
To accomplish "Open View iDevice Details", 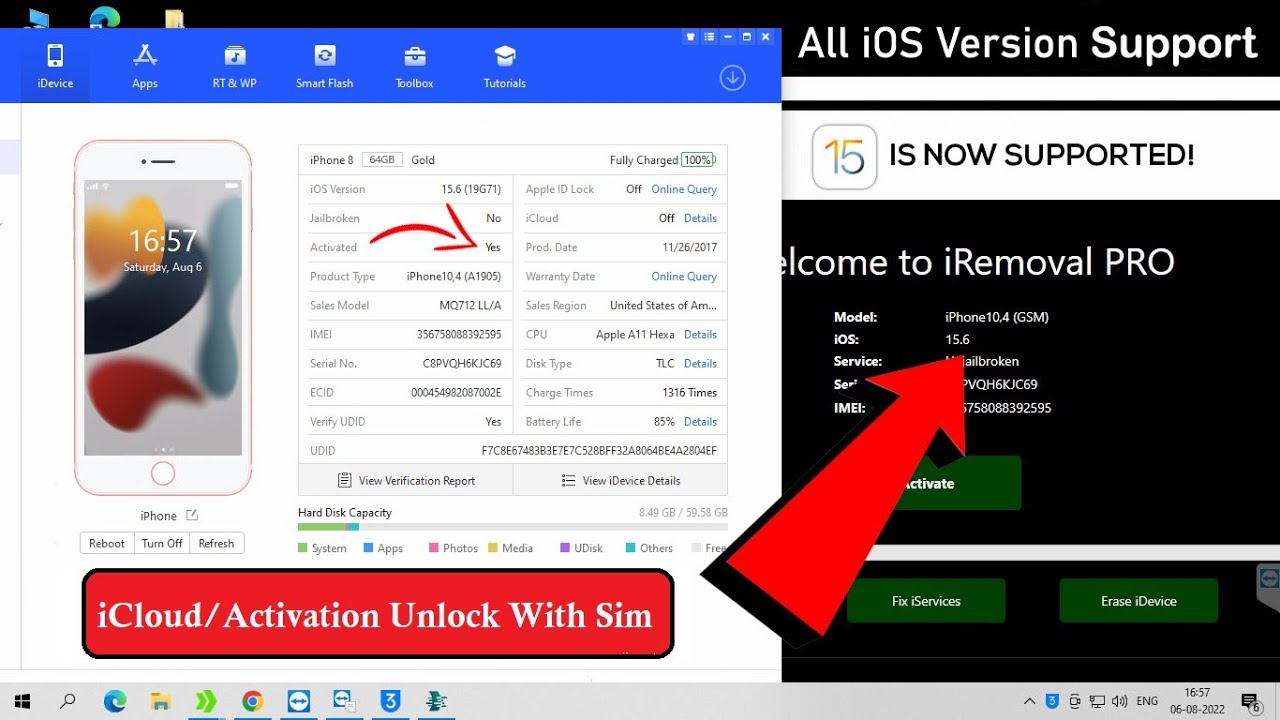I will click(x=621, y=480).
